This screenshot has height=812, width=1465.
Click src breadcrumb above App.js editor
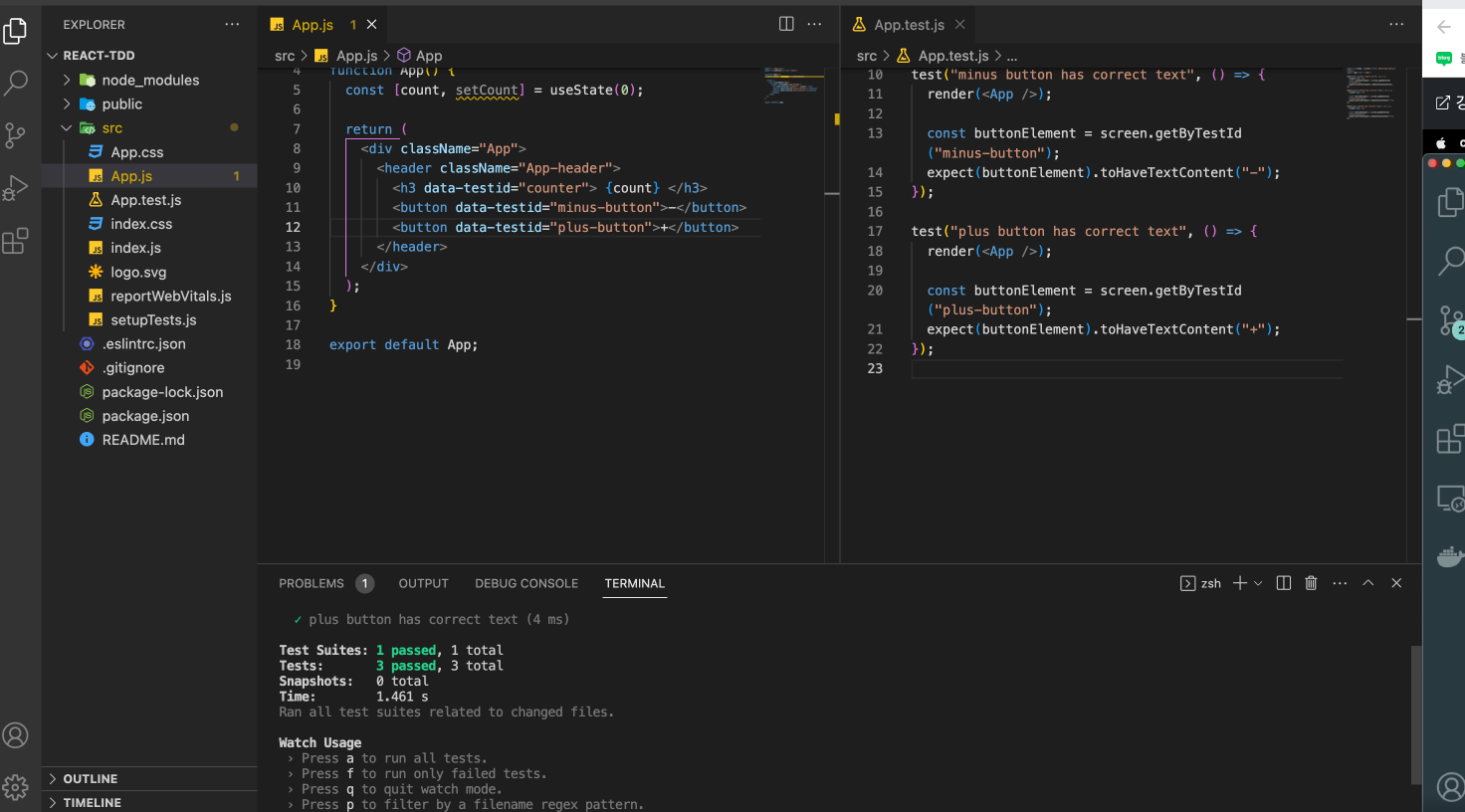tap(285, 56)
